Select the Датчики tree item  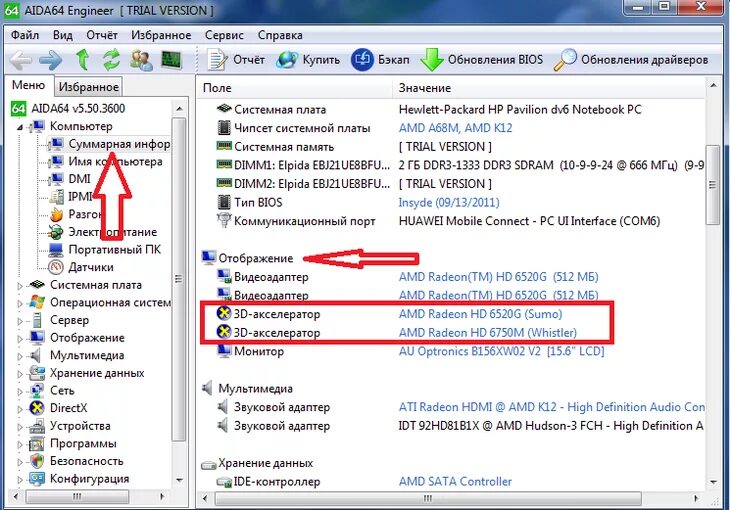click(91, 267)
